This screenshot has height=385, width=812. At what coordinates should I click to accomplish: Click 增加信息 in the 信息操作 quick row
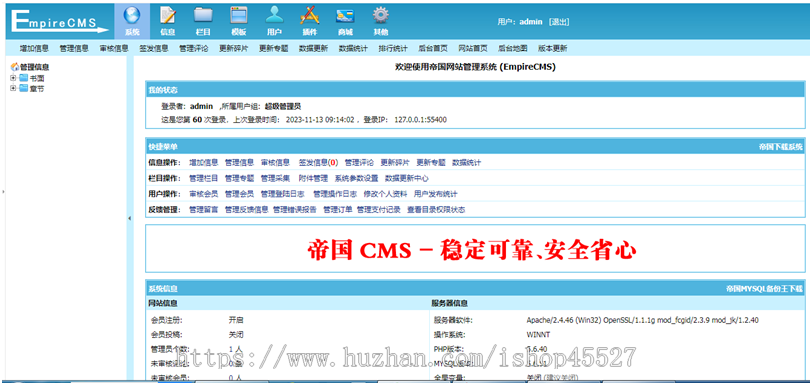(204, 163)
